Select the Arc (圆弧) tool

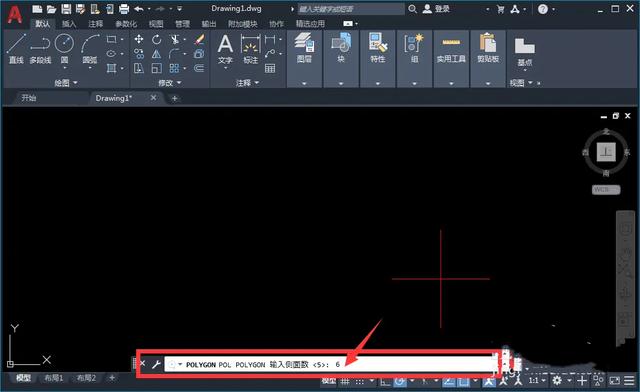coord(90,49)
